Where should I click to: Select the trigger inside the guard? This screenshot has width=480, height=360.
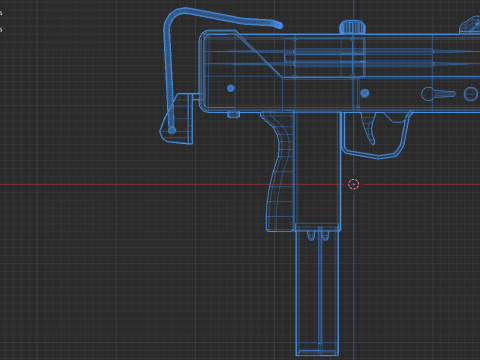click(x=369, y=128)
